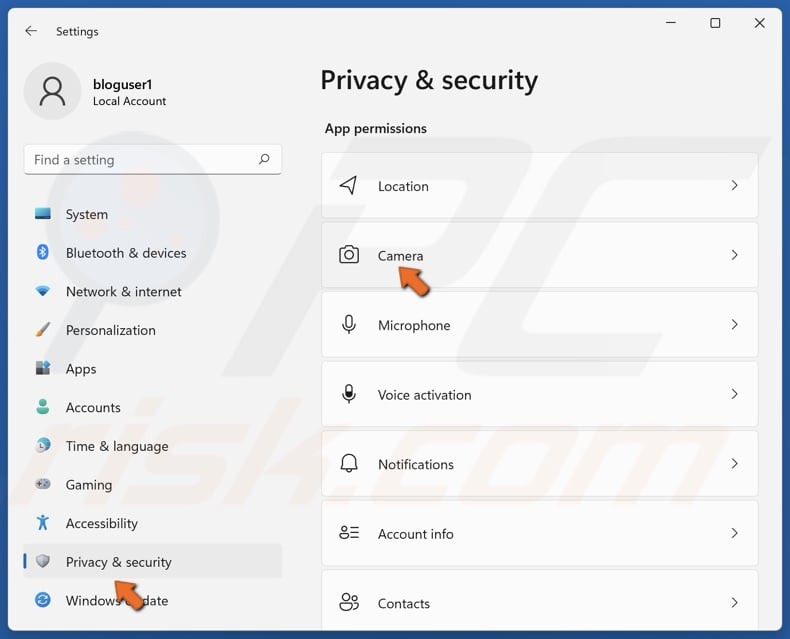Click the search magnifier icon

tap(264, 159)
